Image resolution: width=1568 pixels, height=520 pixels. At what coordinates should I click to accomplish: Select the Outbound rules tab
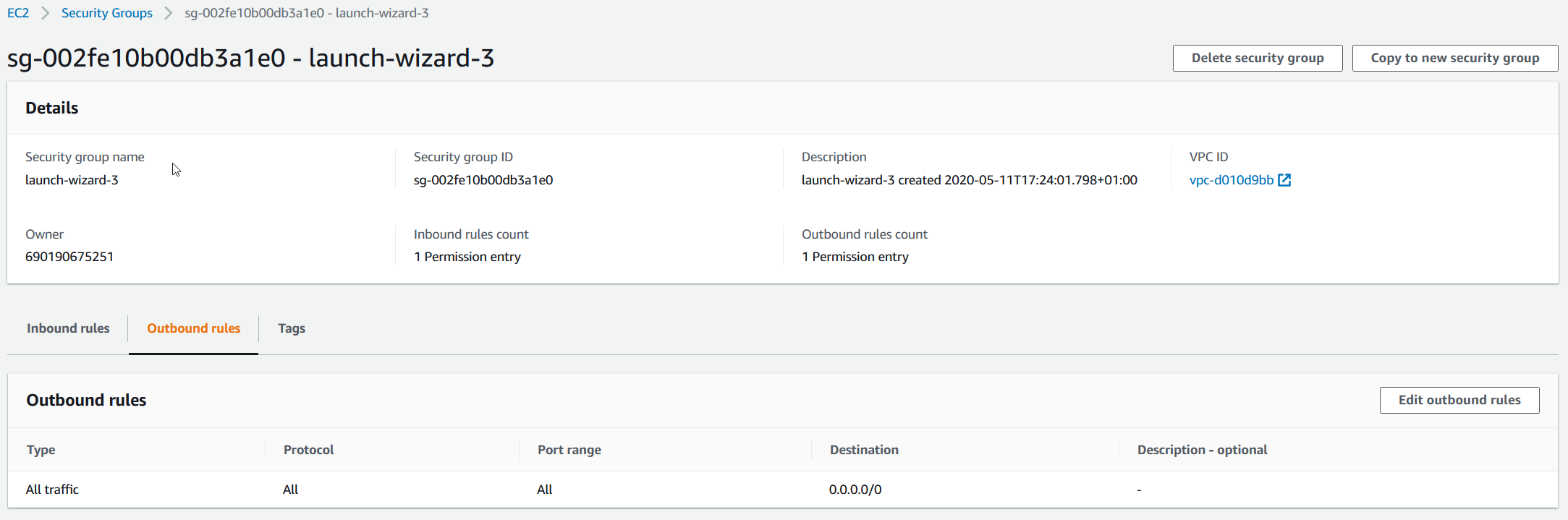pyautogui.click(x=193, y=328)
